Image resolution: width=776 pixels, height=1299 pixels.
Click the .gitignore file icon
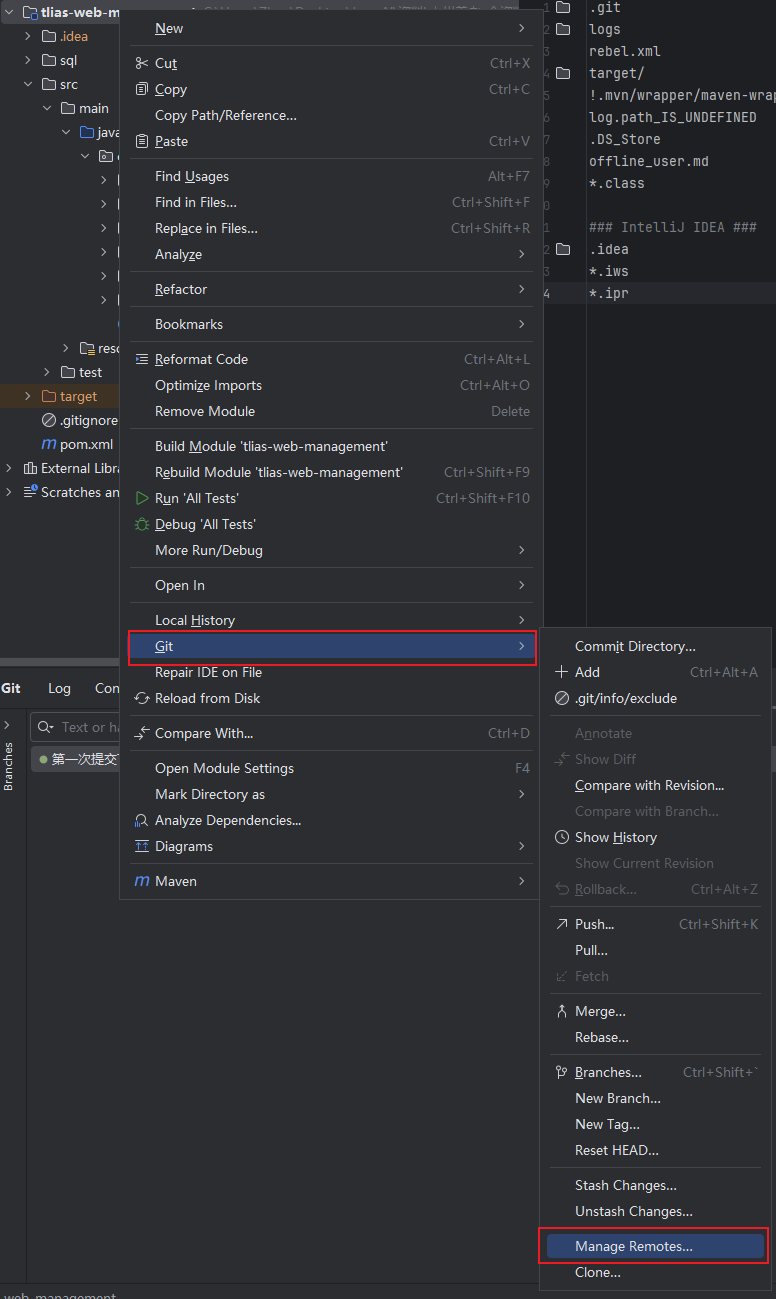49,420
